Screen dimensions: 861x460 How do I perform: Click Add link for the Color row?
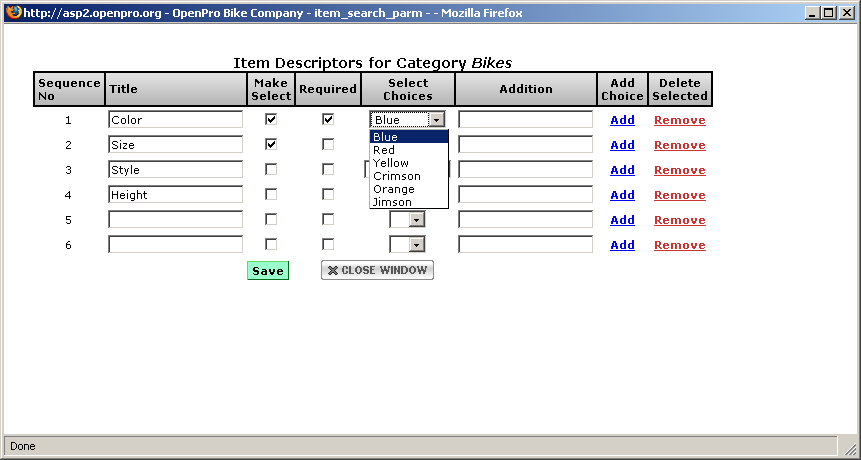point(622,120)
